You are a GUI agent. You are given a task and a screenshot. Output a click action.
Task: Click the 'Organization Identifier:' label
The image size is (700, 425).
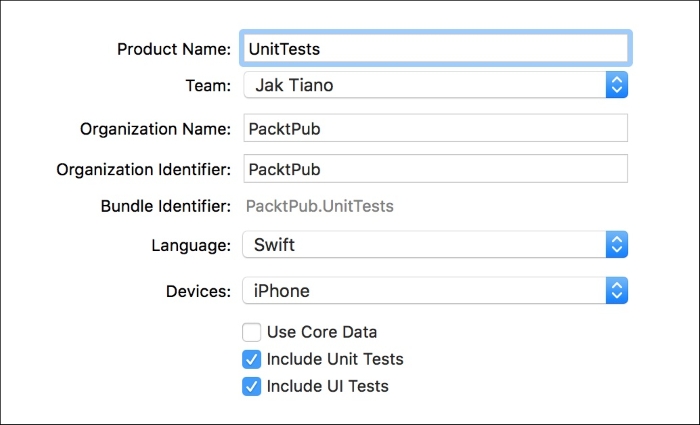(x=144, y=170)
